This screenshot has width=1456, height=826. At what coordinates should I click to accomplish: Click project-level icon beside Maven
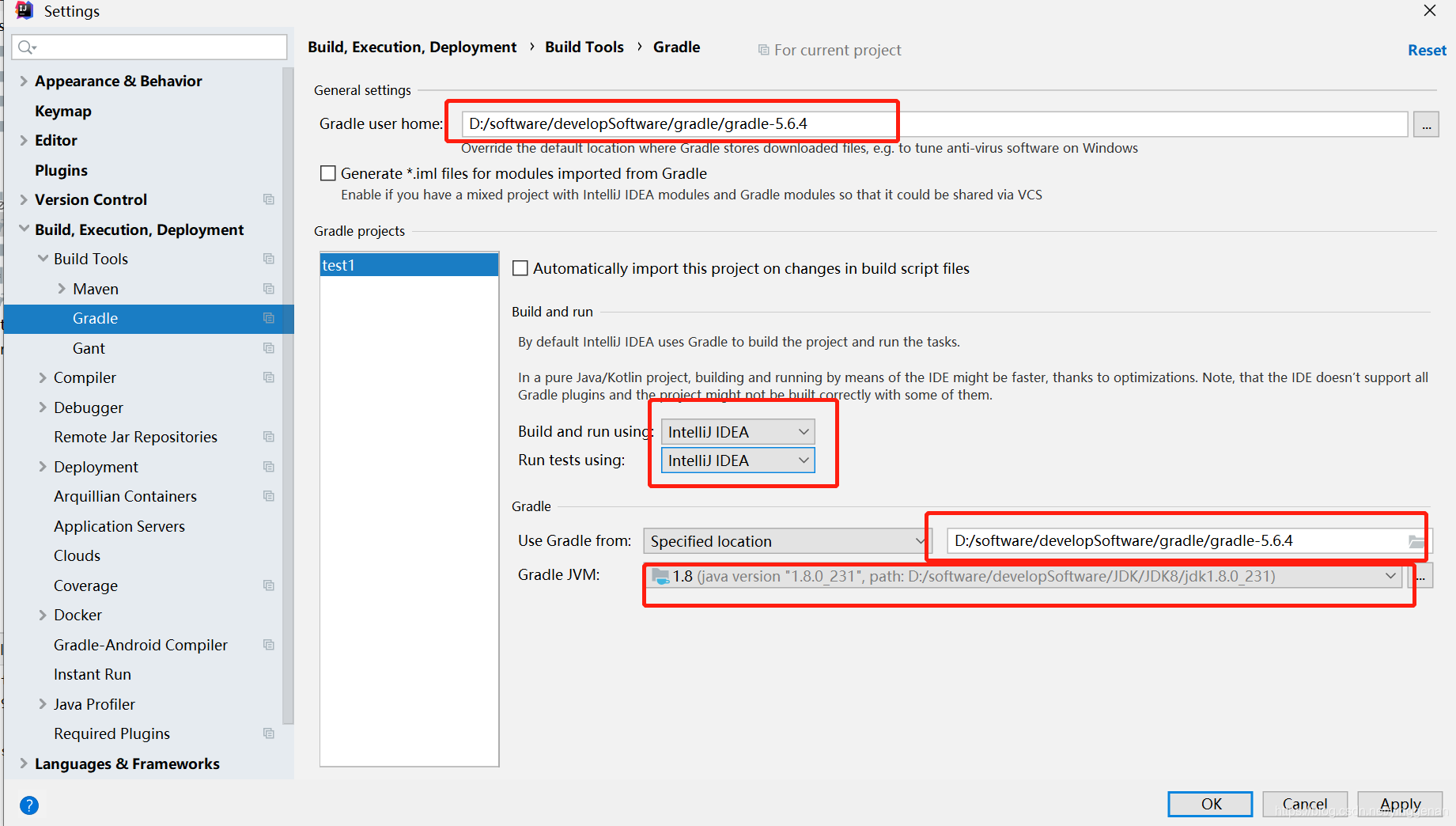point(269,289)
